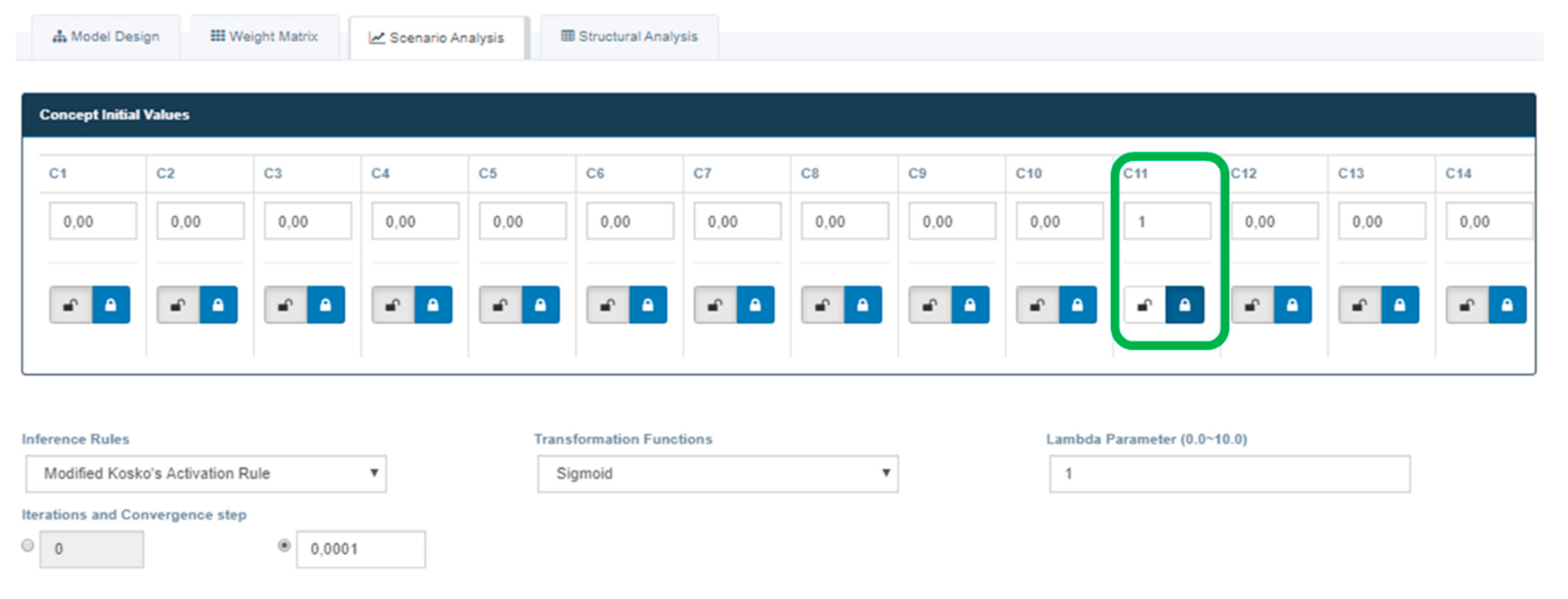Lock concept C5 with blue padlock
Viewport: 1568px width, 599px height.
540,304
